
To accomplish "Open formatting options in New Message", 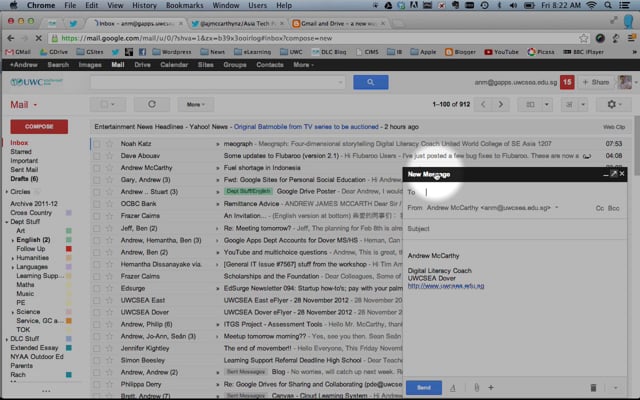I will (453, 388).
